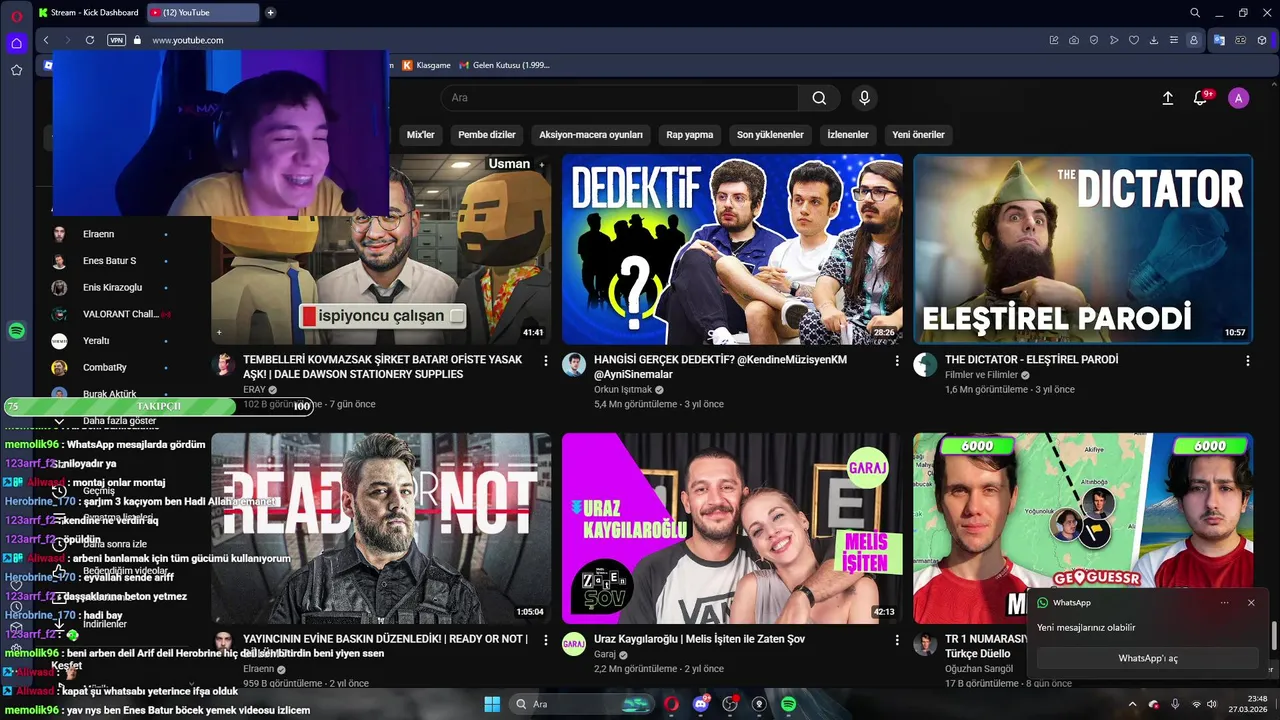Add page to bookmarks with heart icon
The height and width of the screenshot is (720, 1280).
(1134, 40)
